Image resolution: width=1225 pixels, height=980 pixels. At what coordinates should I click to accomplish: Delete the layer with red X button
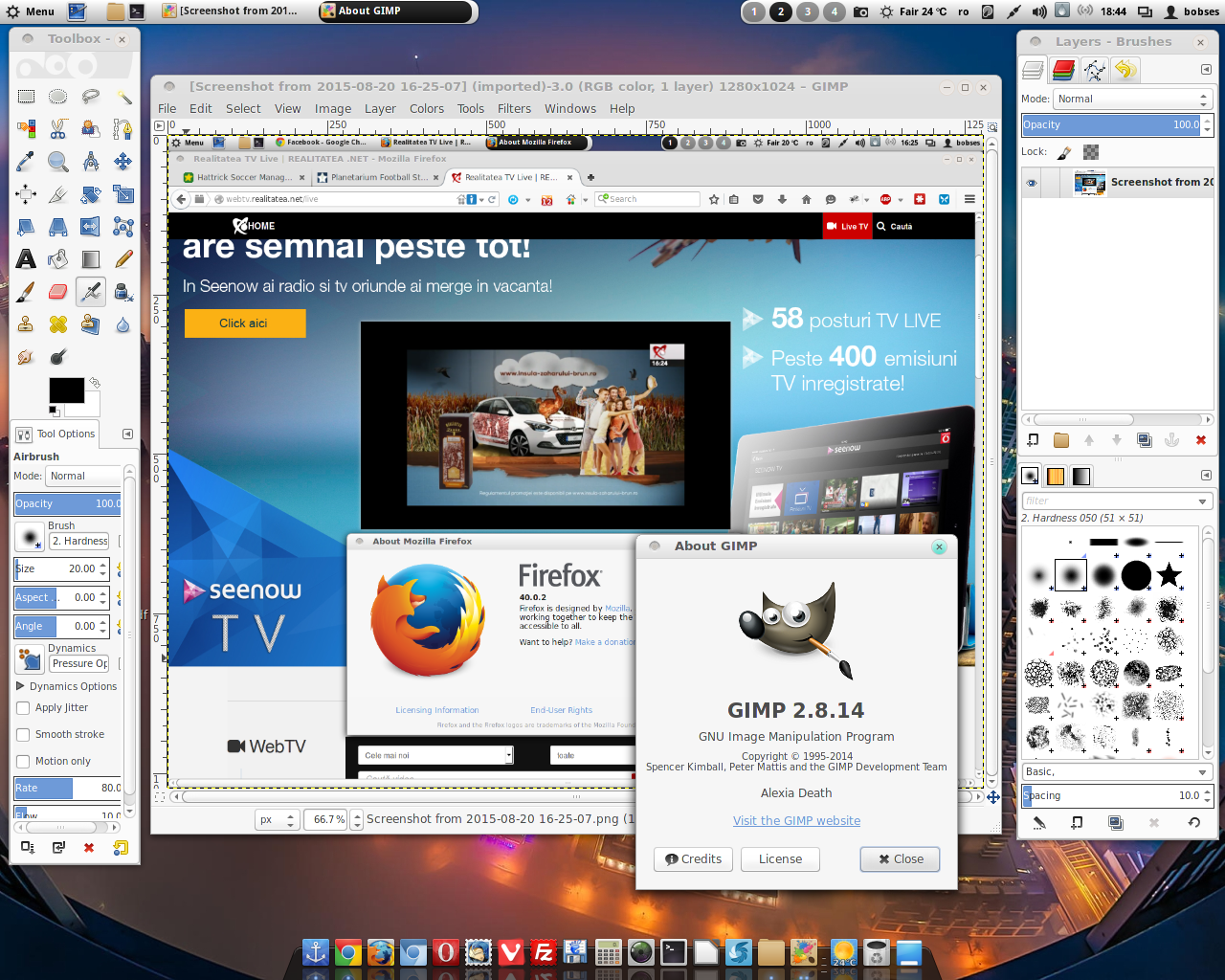(1200, 440)
